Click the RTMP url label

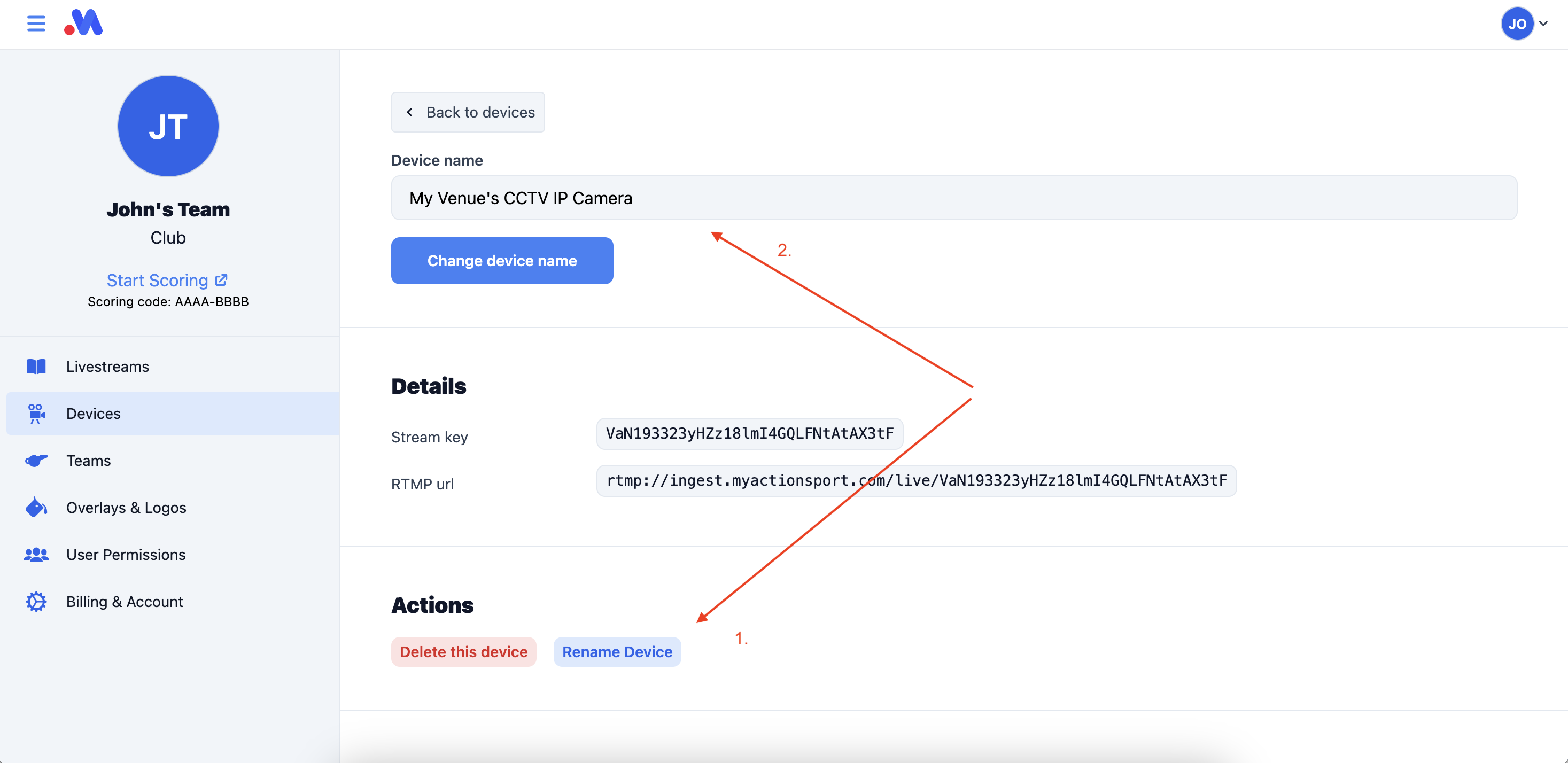[422, 484]
